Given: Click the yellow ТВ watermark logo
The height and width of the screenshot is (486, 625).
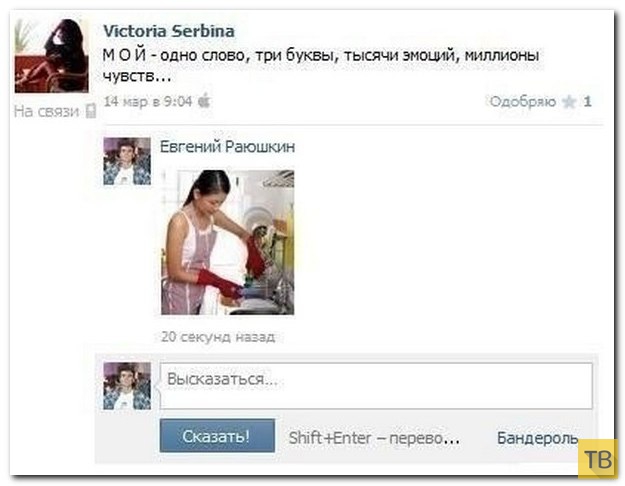Looking at the screenshot, I should pyautogui.click(x=598, y=459).
